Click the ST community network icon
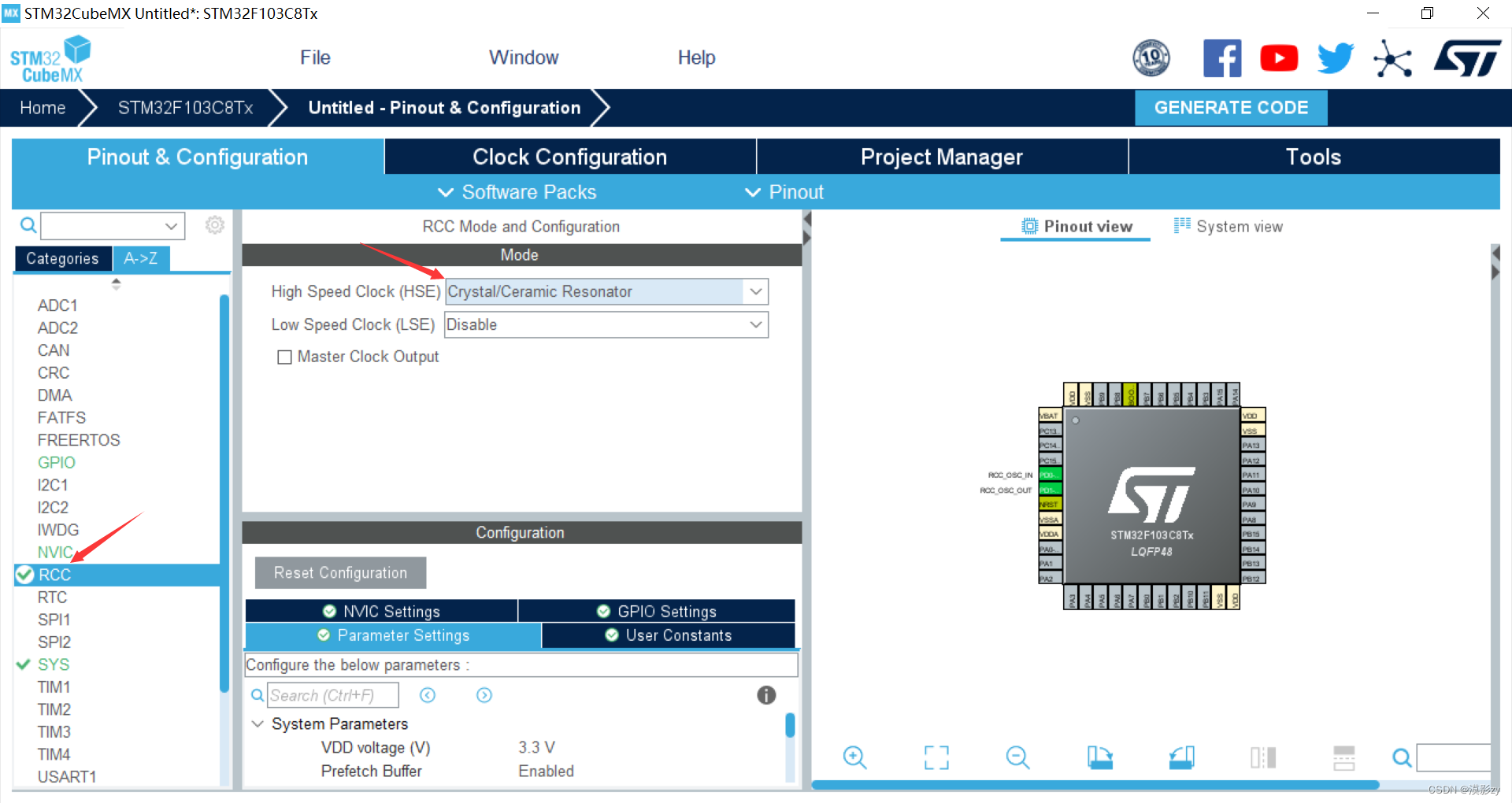 click(1392, 58)
